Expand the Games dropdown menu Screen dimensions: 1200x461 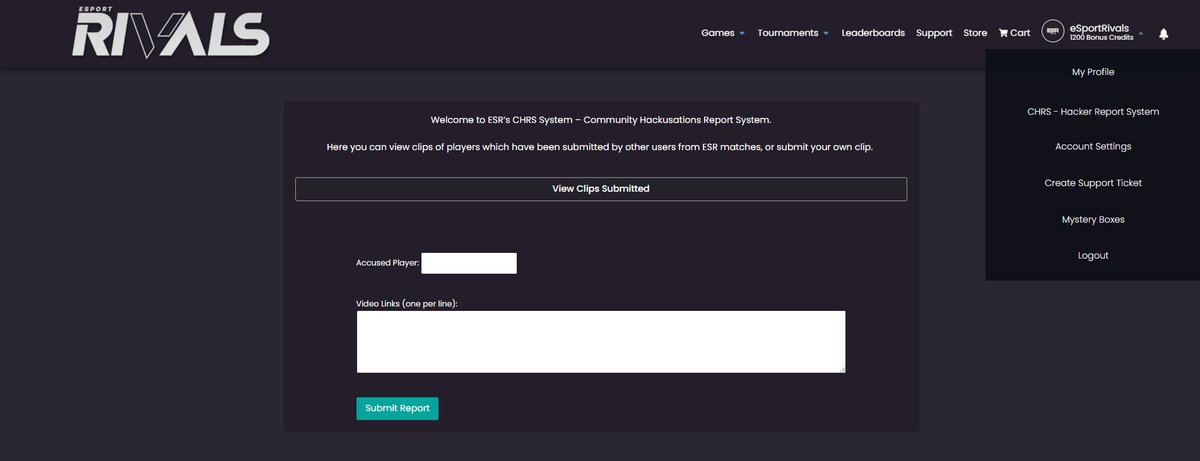tap(723, 33)
